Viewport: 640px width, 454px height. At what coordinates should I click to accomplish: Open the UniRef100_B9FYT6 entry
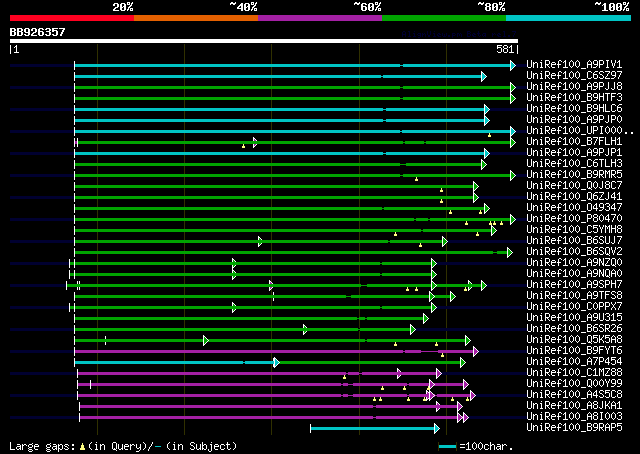574,351
